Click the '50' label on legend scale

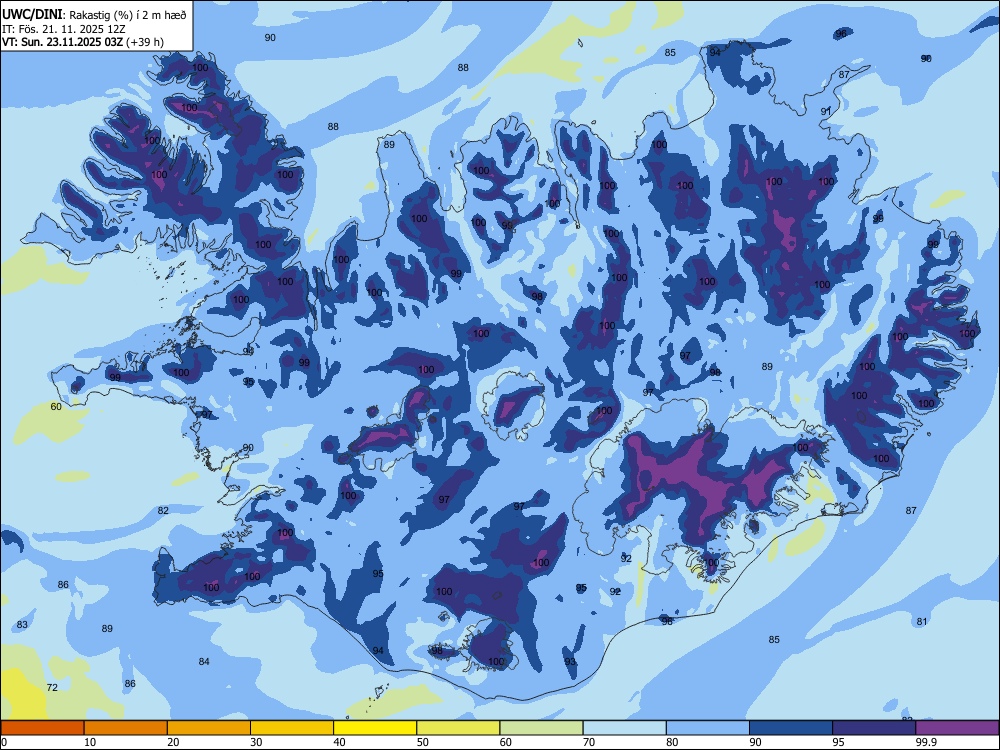(423, 742)
